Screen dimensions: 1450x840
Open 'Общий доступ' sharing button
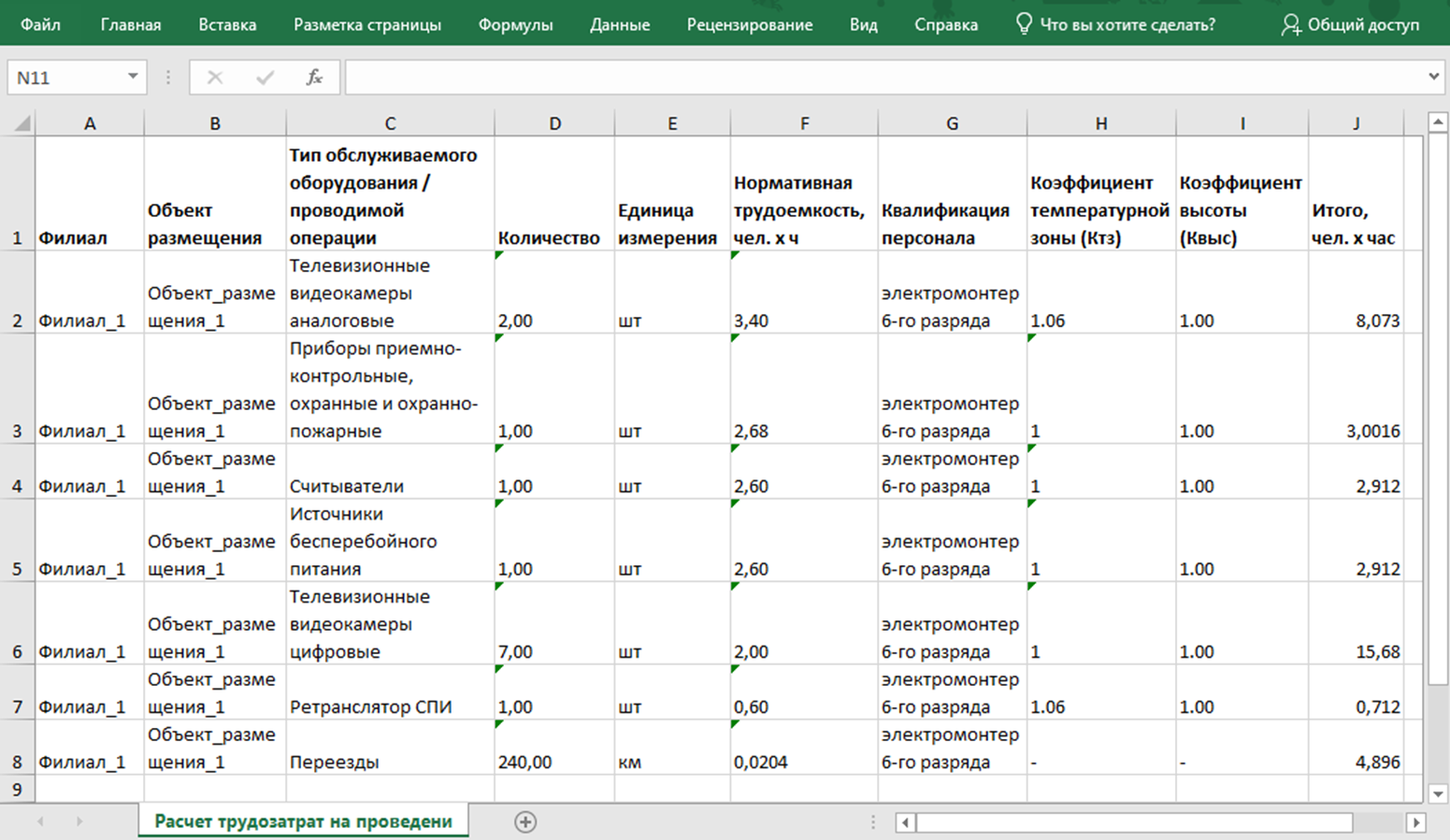pyautogui.click(x=1349, y=24)
